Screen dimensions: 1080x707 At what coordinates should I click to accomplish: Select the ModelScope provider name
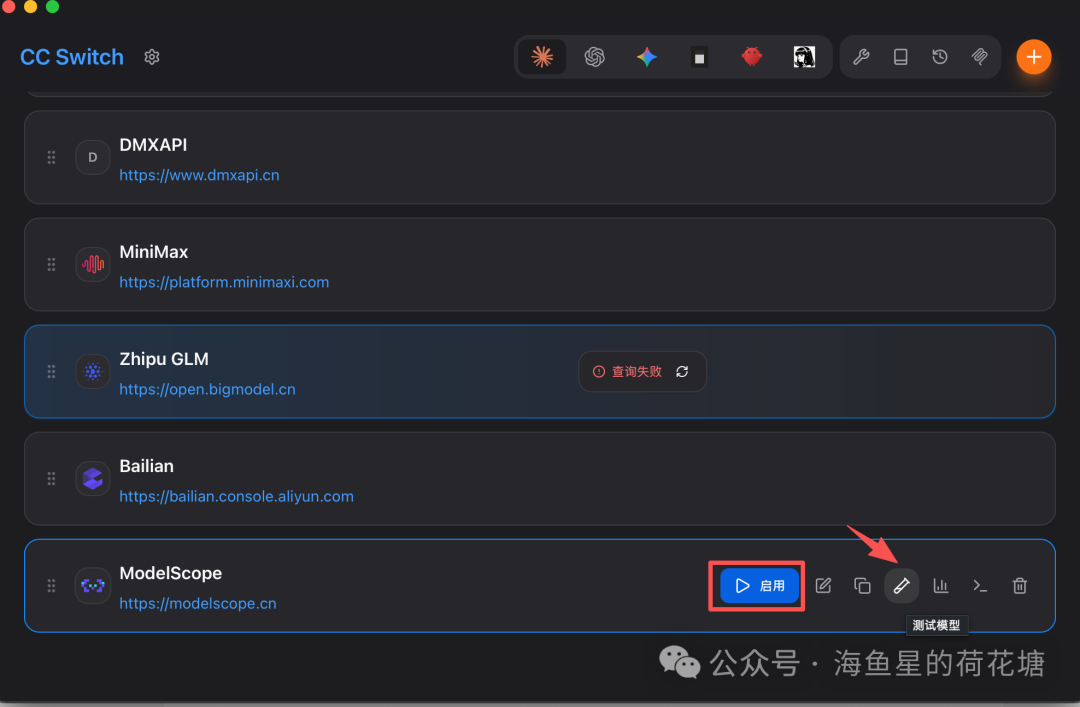tap(171, 573)
